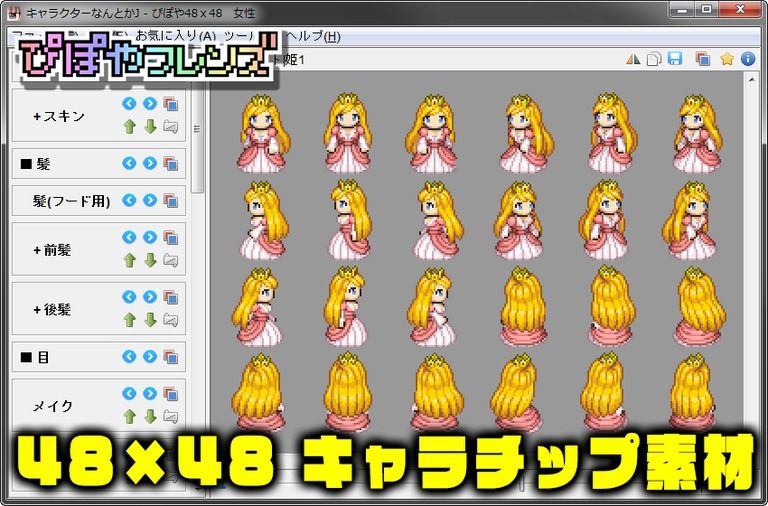Select next option for メイク

[150, 393]
